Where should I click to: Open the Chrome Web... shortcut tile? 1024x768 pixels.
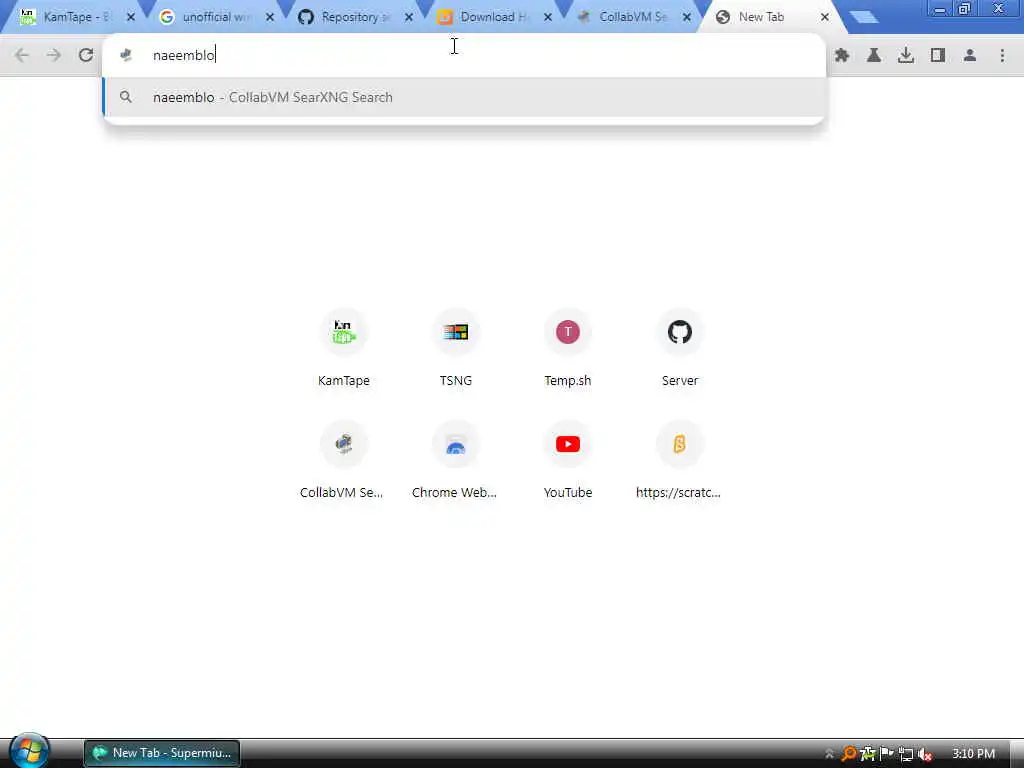(455, 462)
